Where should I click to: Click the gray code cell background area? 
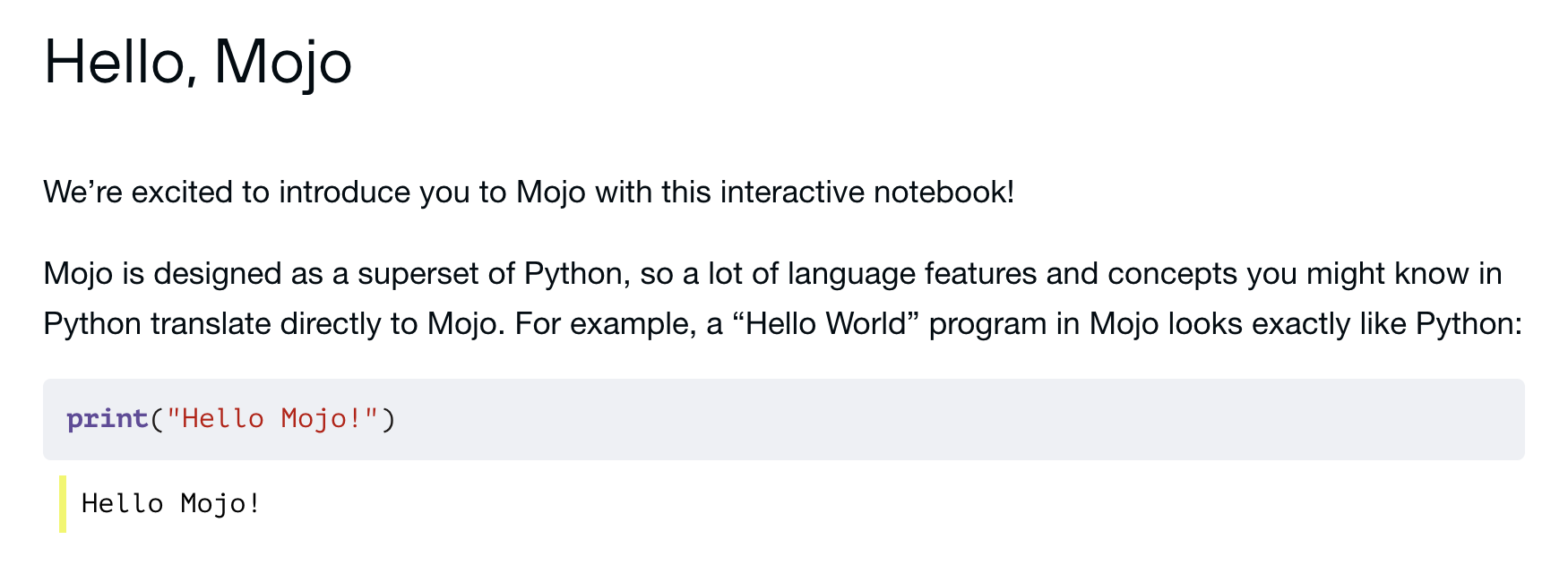[896, 419]
